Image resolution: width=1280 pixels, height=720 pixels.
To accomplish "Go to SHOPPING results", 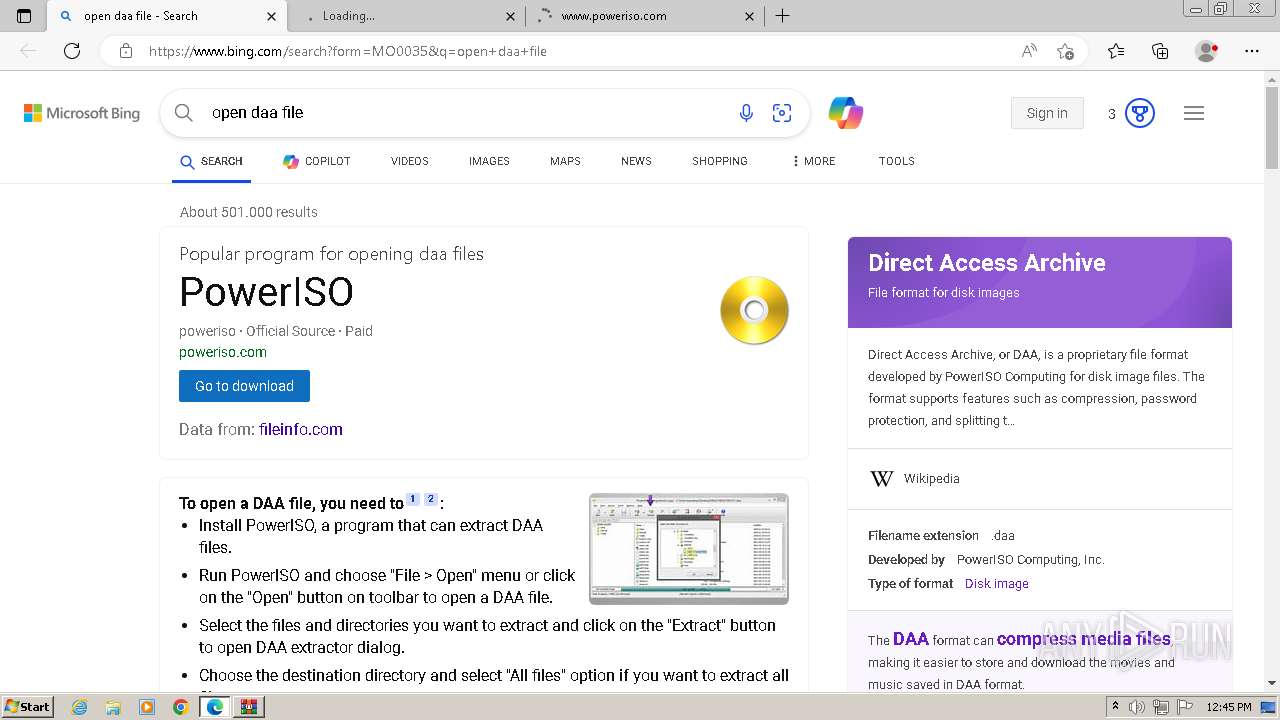I will [720, 161].
